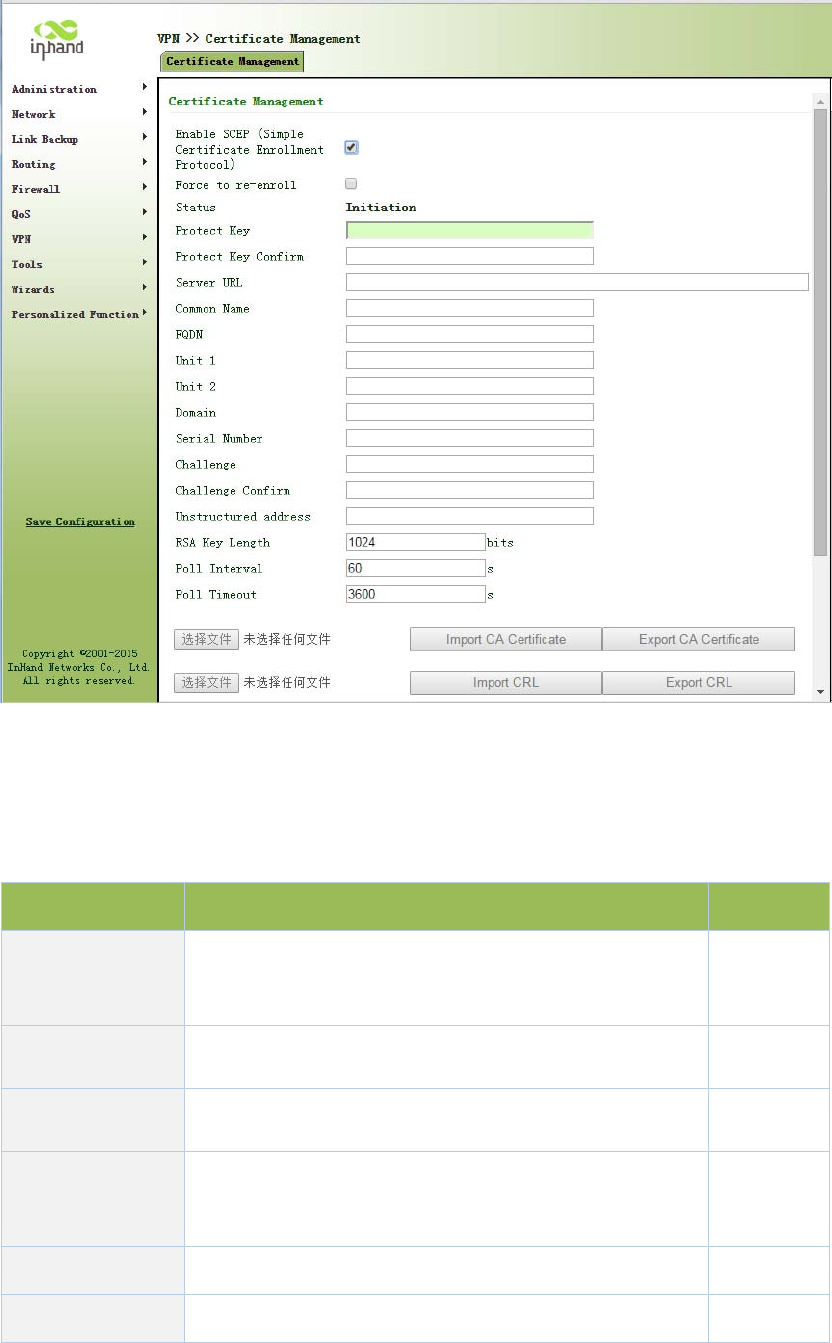Expand the Link Backup menu
The width and height of the screenshot is (832, 1343).
point(79,139)
